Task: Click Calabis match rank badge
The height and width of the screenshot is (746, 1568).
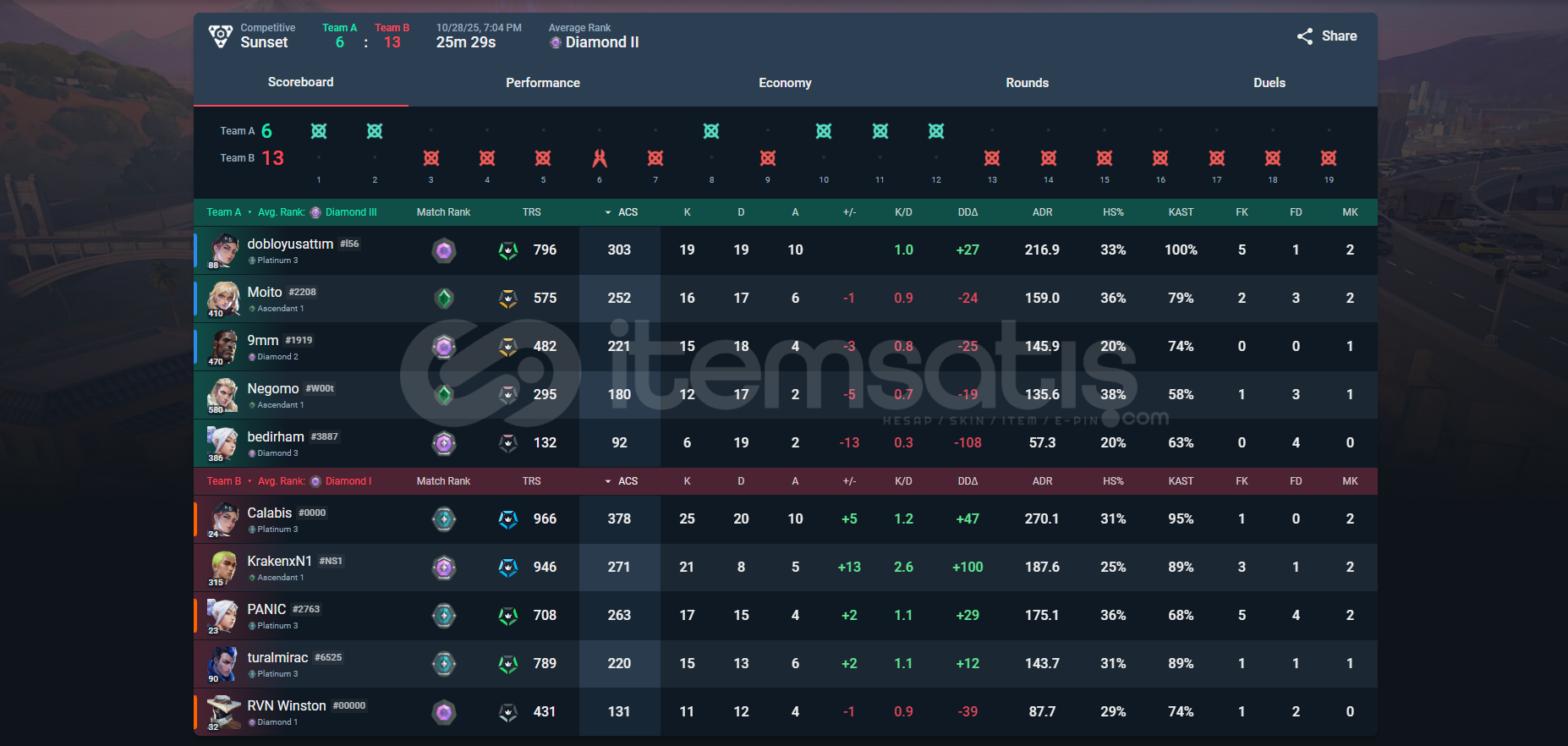Action: click(x=444, y=519)
